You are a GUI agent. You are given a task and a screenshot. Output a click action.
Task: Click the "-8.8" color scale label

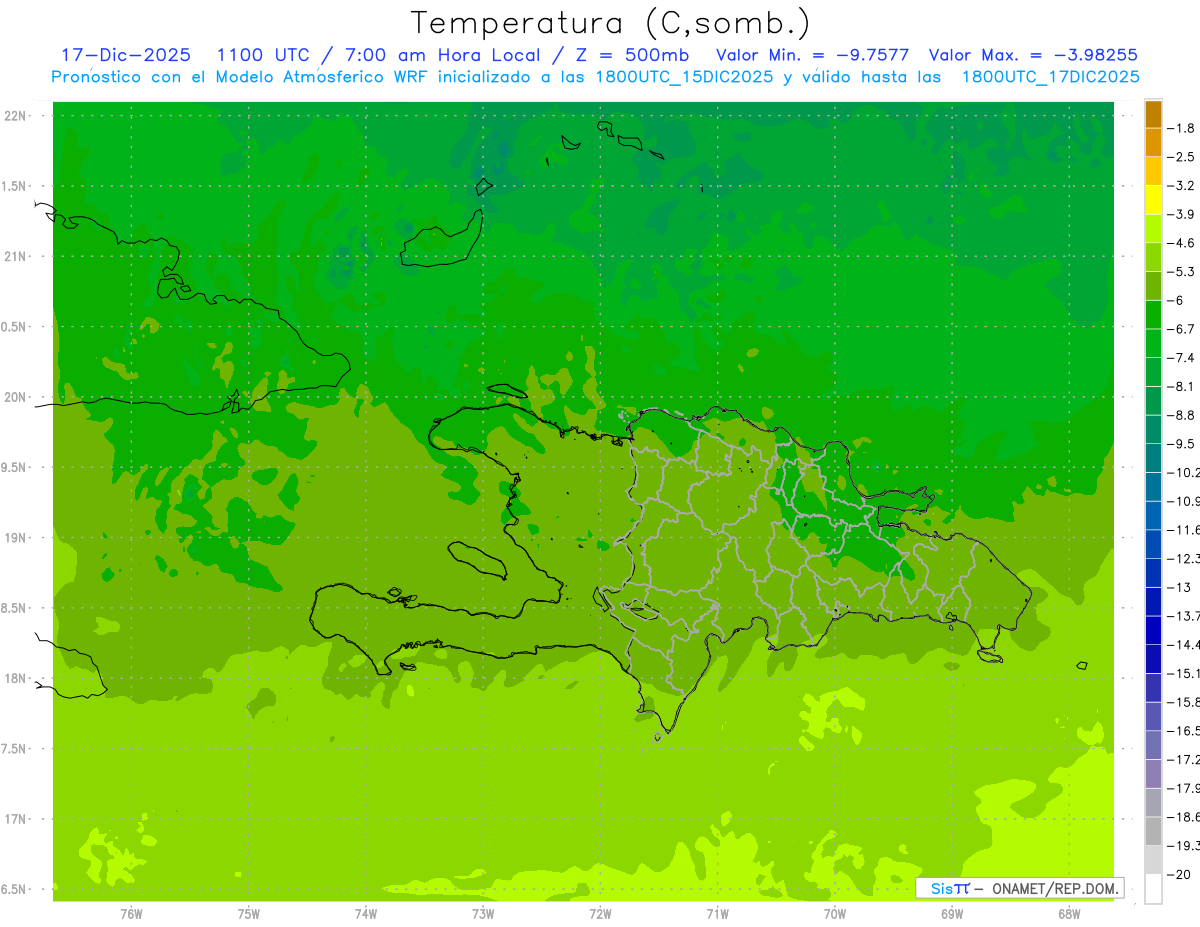(1182, 415)
